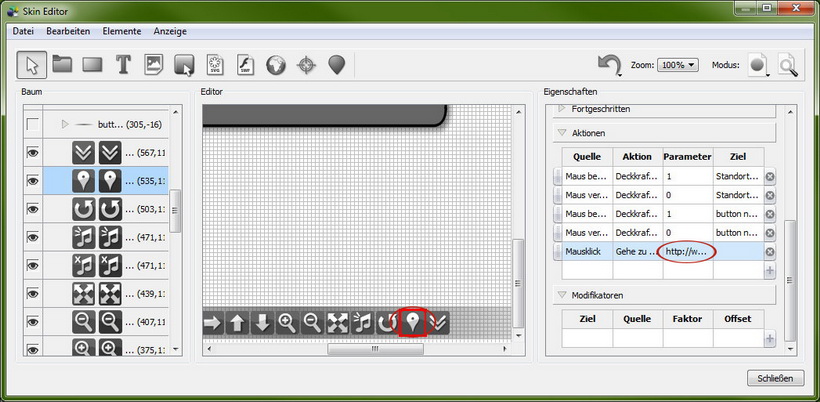Click the http parameter field of Mausklick
820x402 pixels.
687,252
